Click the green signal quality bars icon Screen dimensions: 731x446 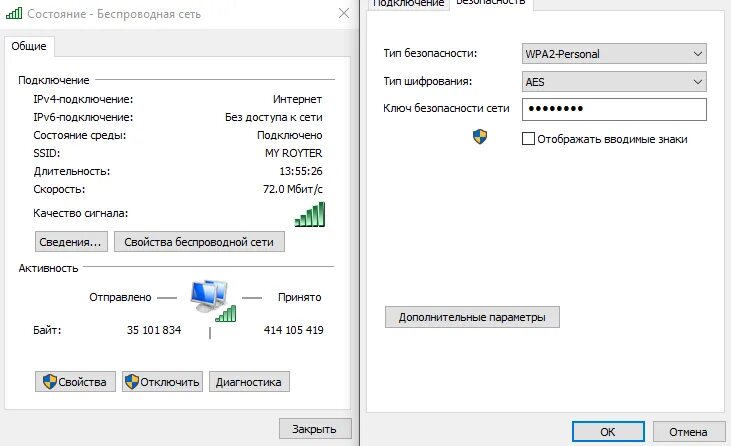(310, 214)
